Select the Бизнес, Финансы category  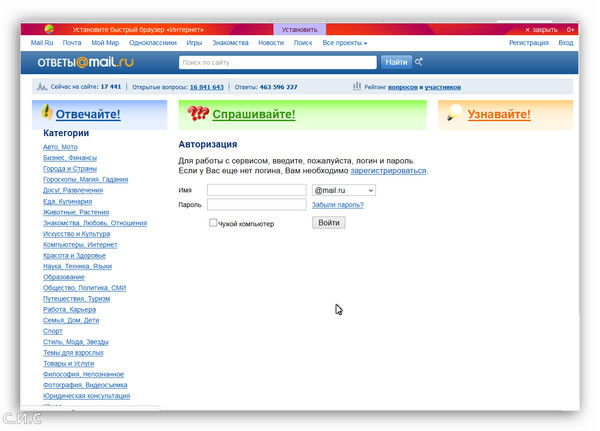click(x=70, y=158)
